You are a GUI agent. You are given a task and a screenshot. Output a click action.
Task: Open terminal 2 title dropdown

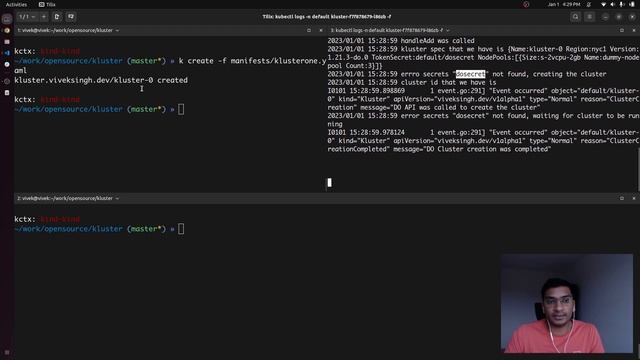(68, 198)
